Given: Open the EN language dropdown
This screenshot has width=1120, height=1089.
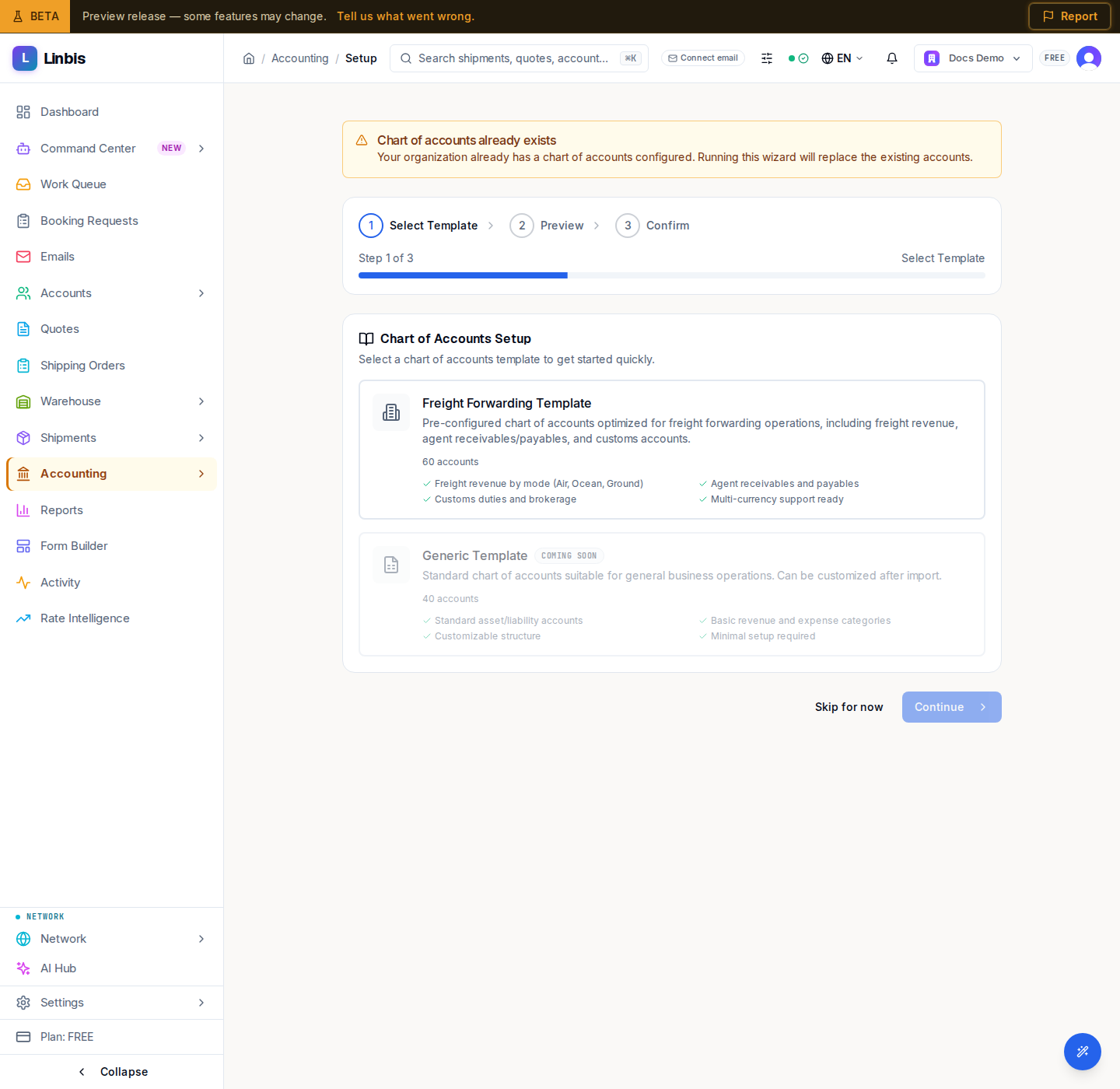Looking at the screenshot, I should (x=842, y=58).
